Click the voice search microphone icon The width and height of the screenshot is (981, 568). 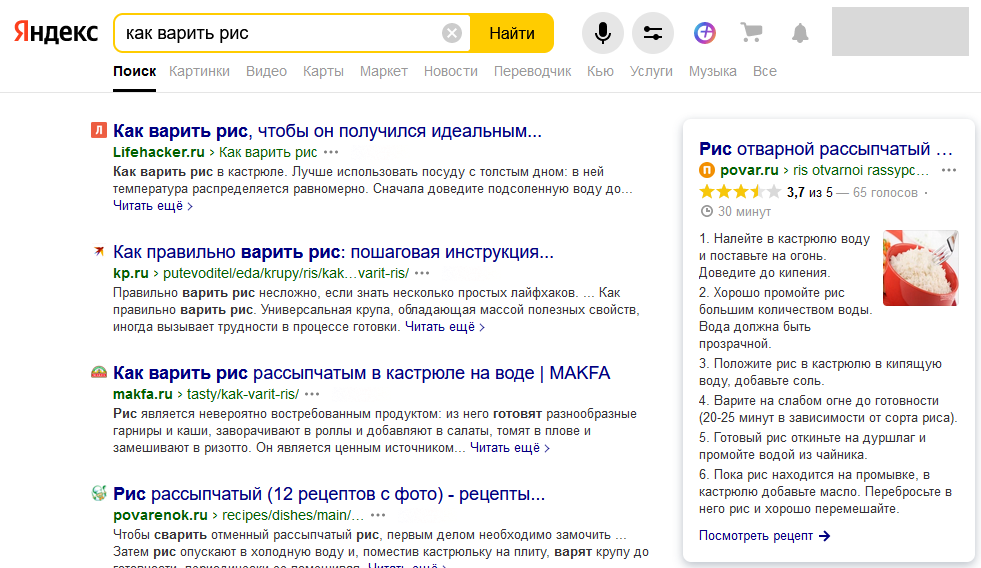point(602,33)
